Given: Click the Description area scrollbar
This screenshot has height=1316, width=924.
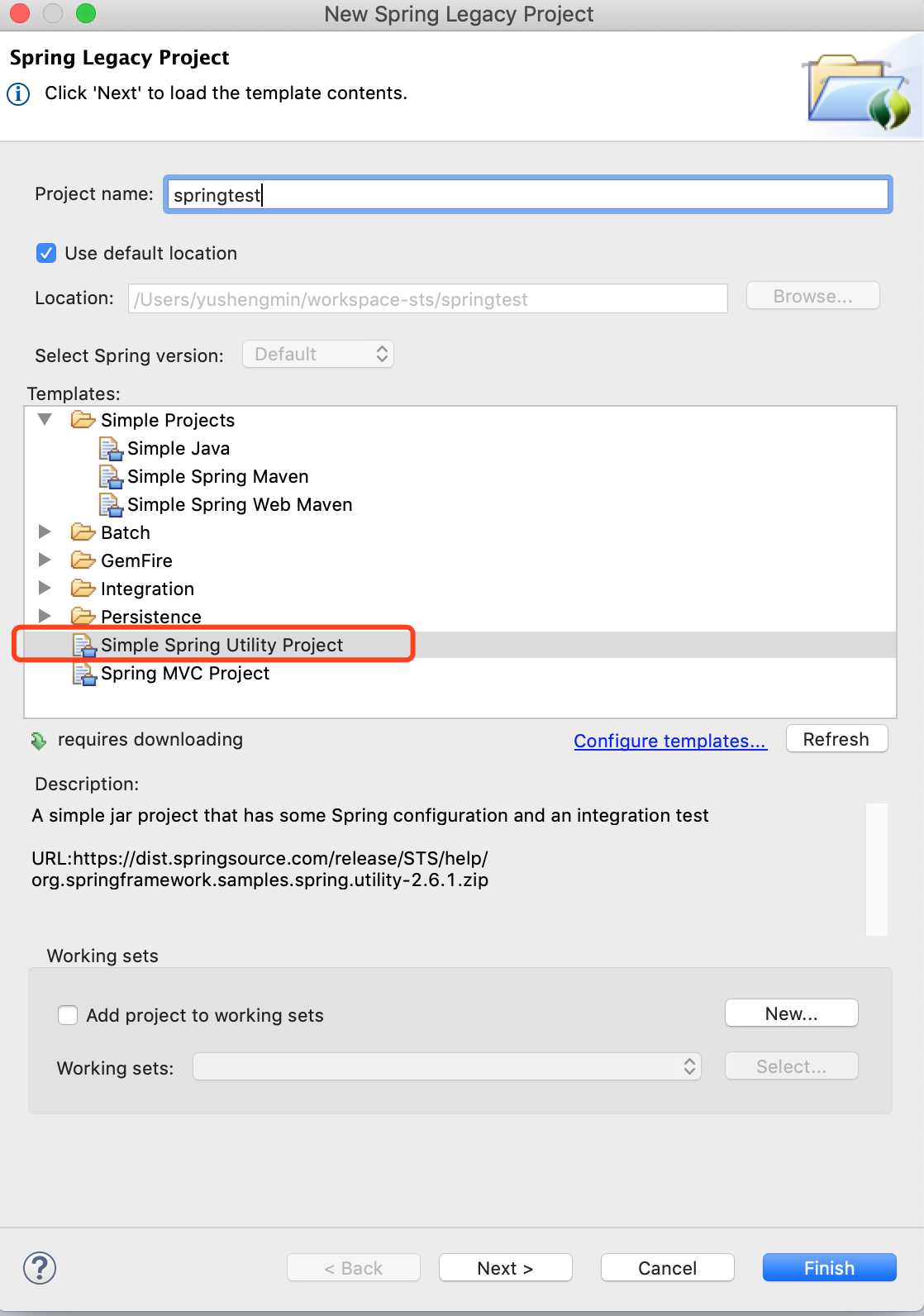Looking at the screenshot, I should coord(877,870).
